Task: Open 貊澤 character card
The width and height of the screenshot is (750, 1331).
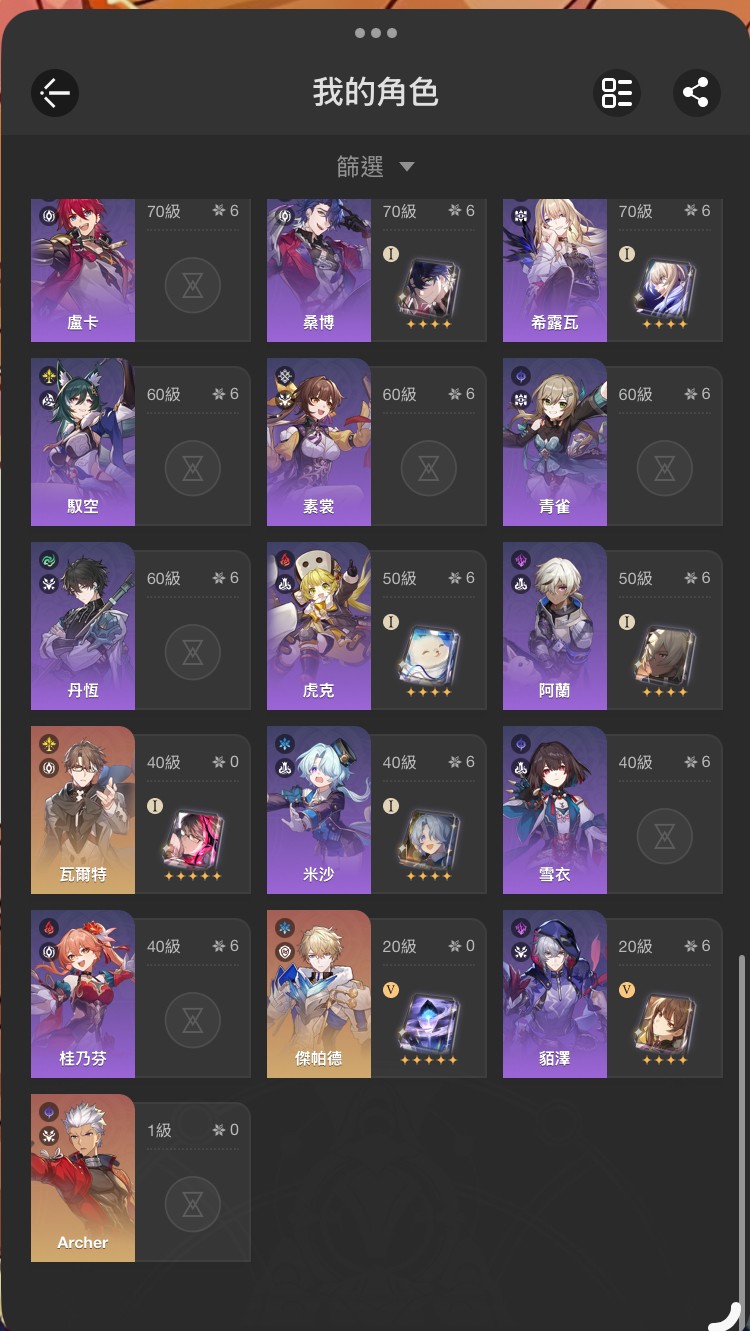Action: 613,994
